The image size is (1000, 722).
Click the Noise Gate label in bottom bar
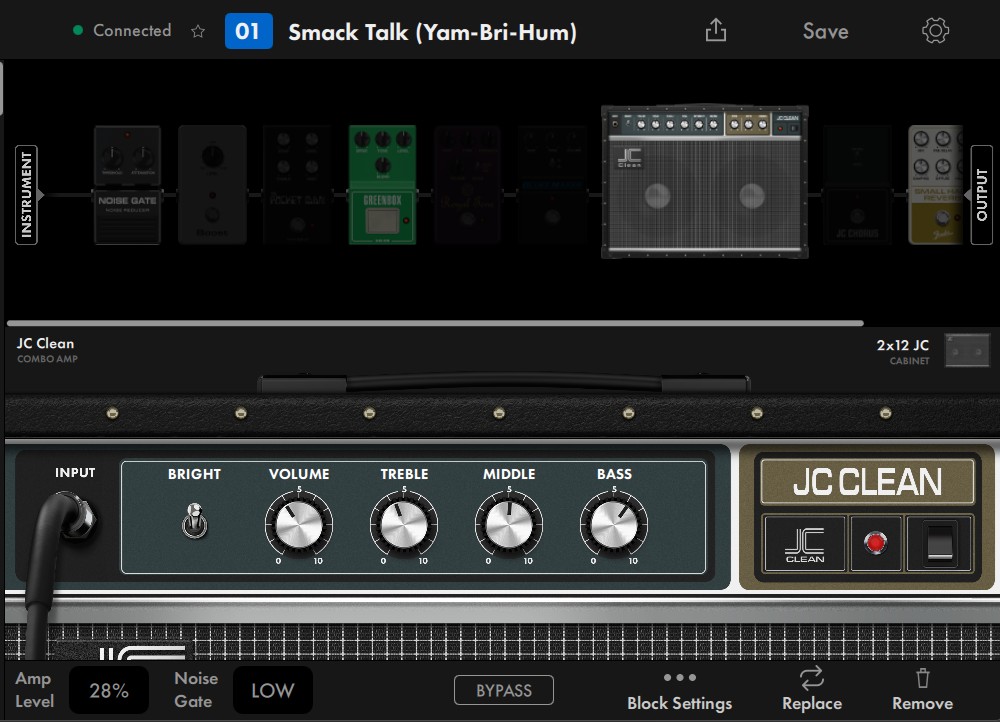click(x=196, y=689)
